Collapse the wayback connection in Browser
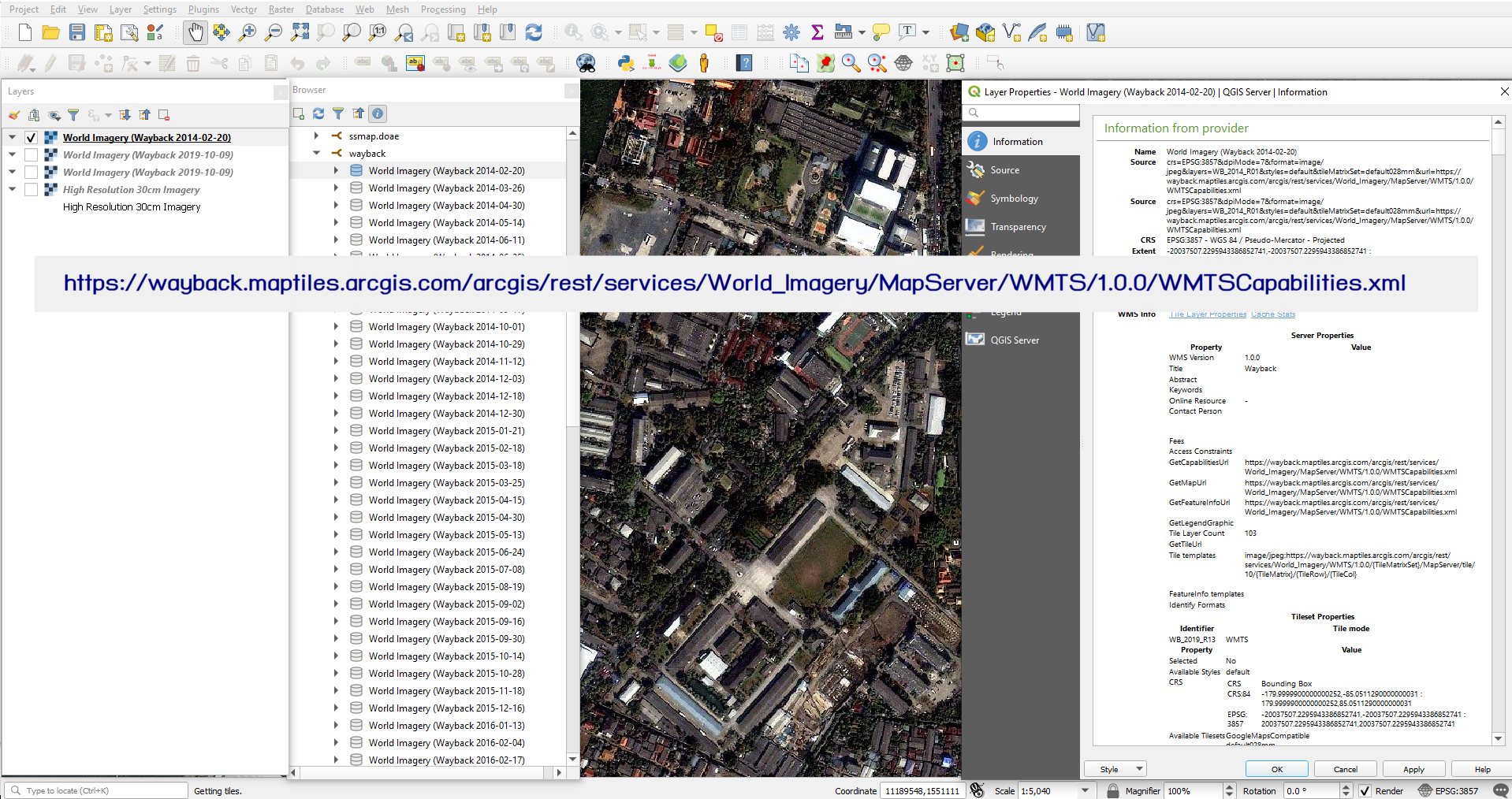 coord(316,154)
